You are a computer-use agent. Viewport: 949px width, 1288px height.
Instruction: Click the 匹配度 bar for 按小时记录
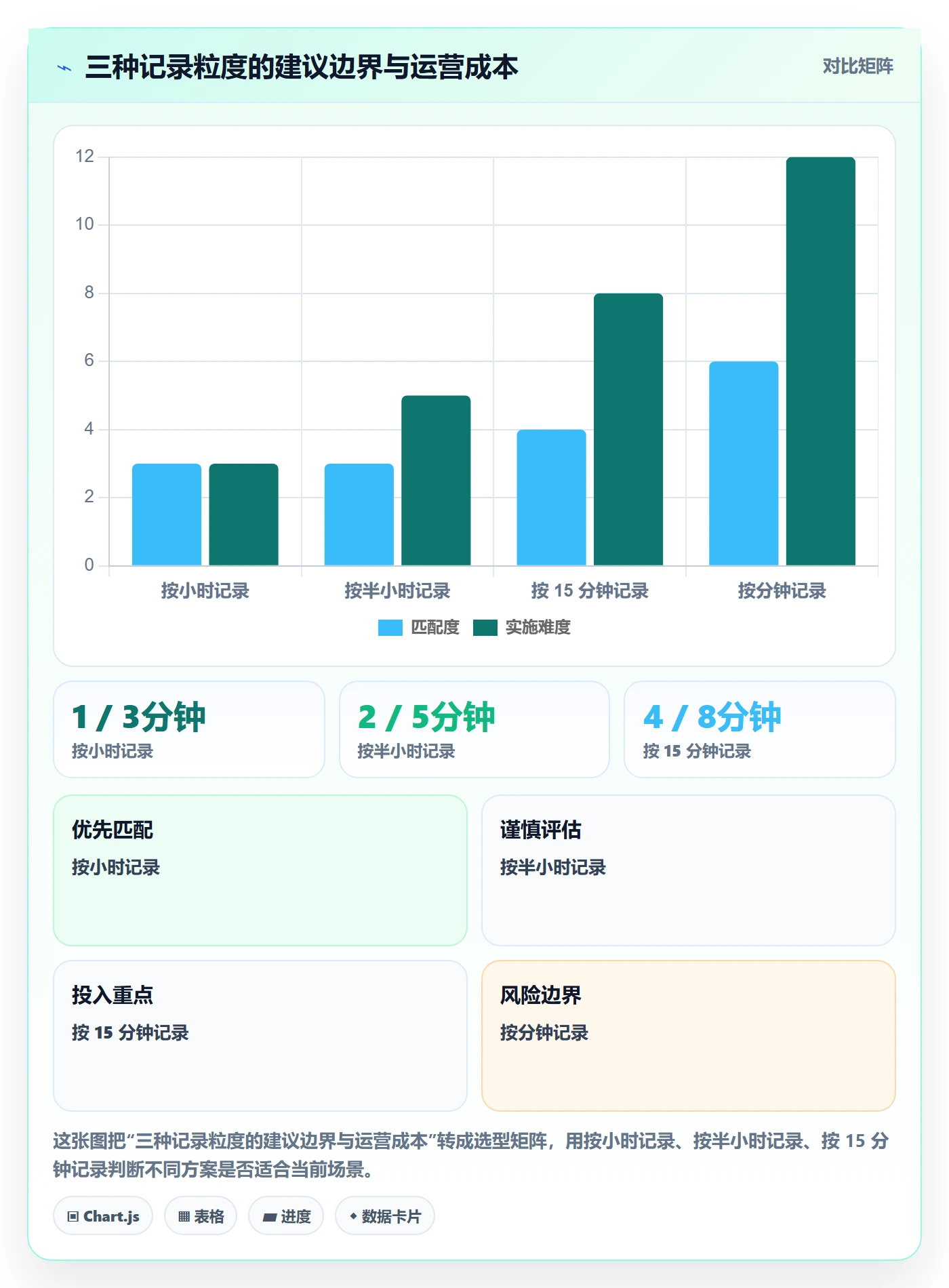[x=167, y=515]
